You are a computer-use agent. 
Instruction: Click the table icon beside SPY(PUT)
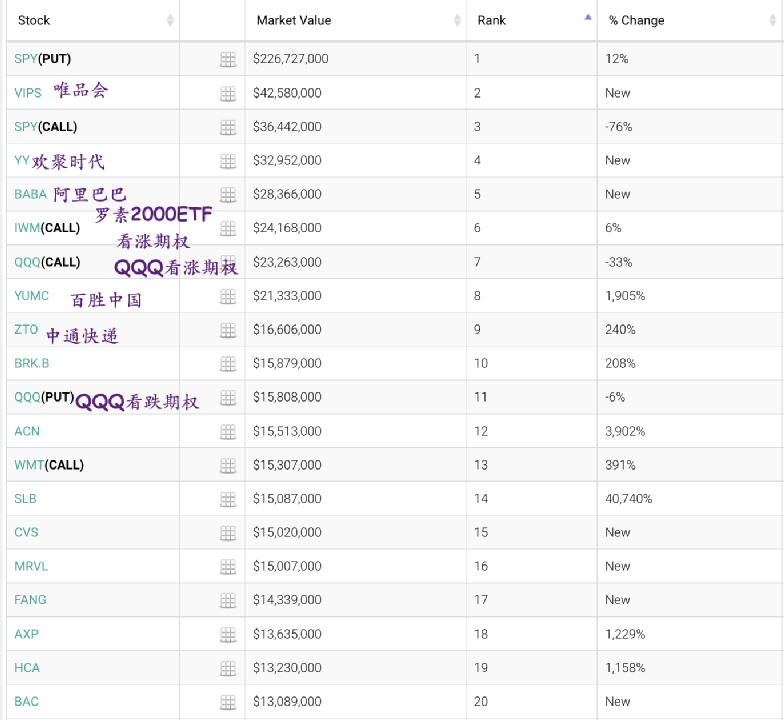click(x=227, y=60)
